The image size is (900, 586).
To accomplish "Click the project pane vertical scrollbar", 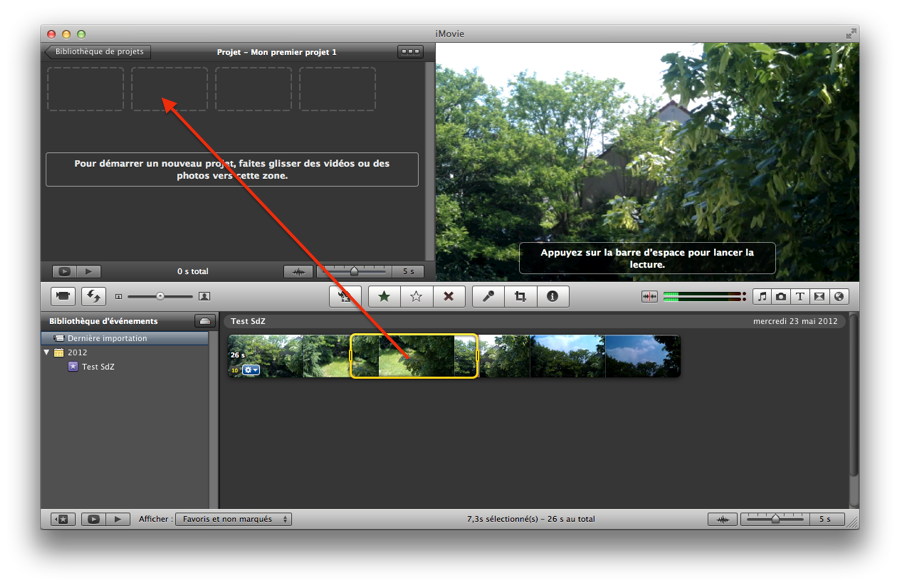I will click(429, 161).
